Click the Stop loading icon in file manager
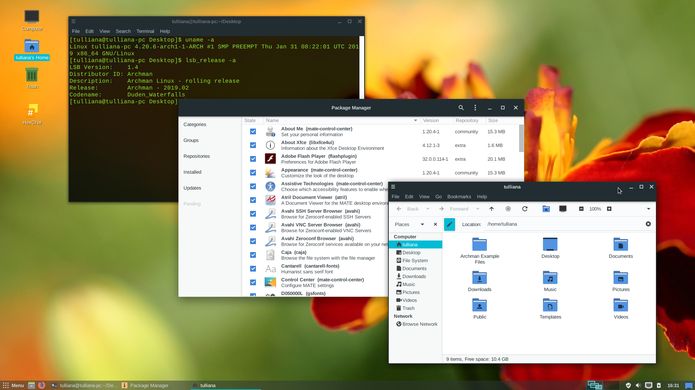Image resolution: width=695 pixels, height=390 pixels. (508, 209)
